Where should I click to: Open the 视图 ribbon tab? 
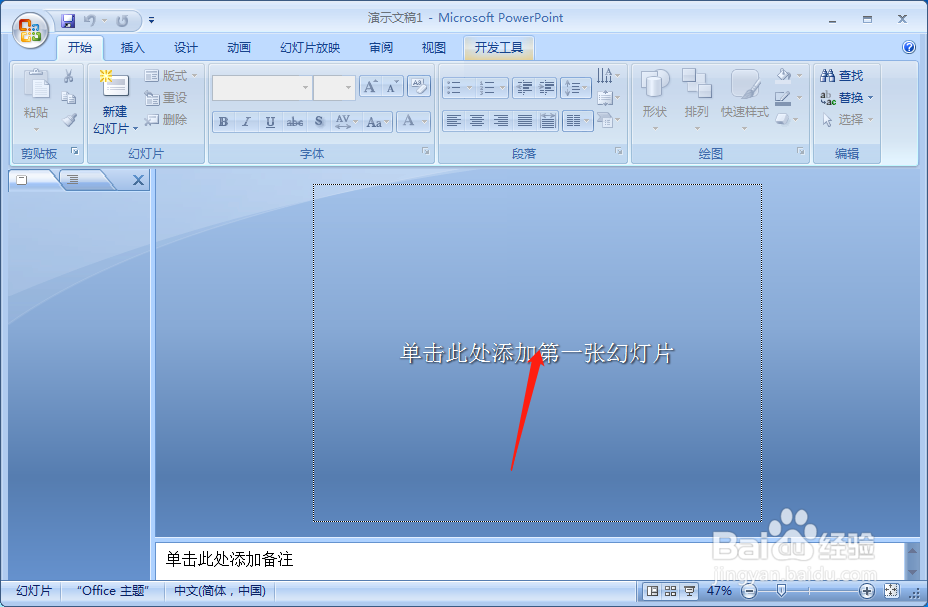click(x=433, y=47)
